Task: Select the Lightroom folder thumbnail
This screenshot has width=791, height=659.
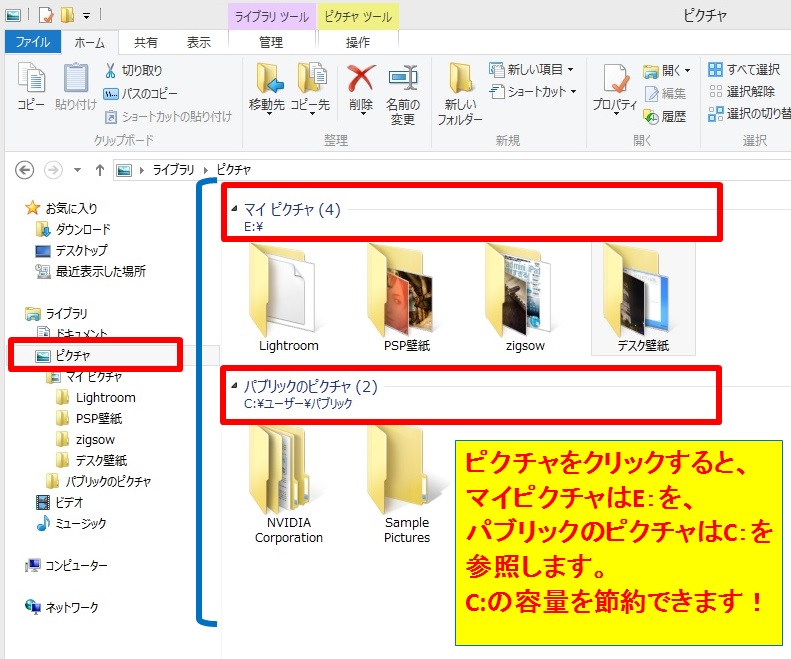Action: (288, 290)
